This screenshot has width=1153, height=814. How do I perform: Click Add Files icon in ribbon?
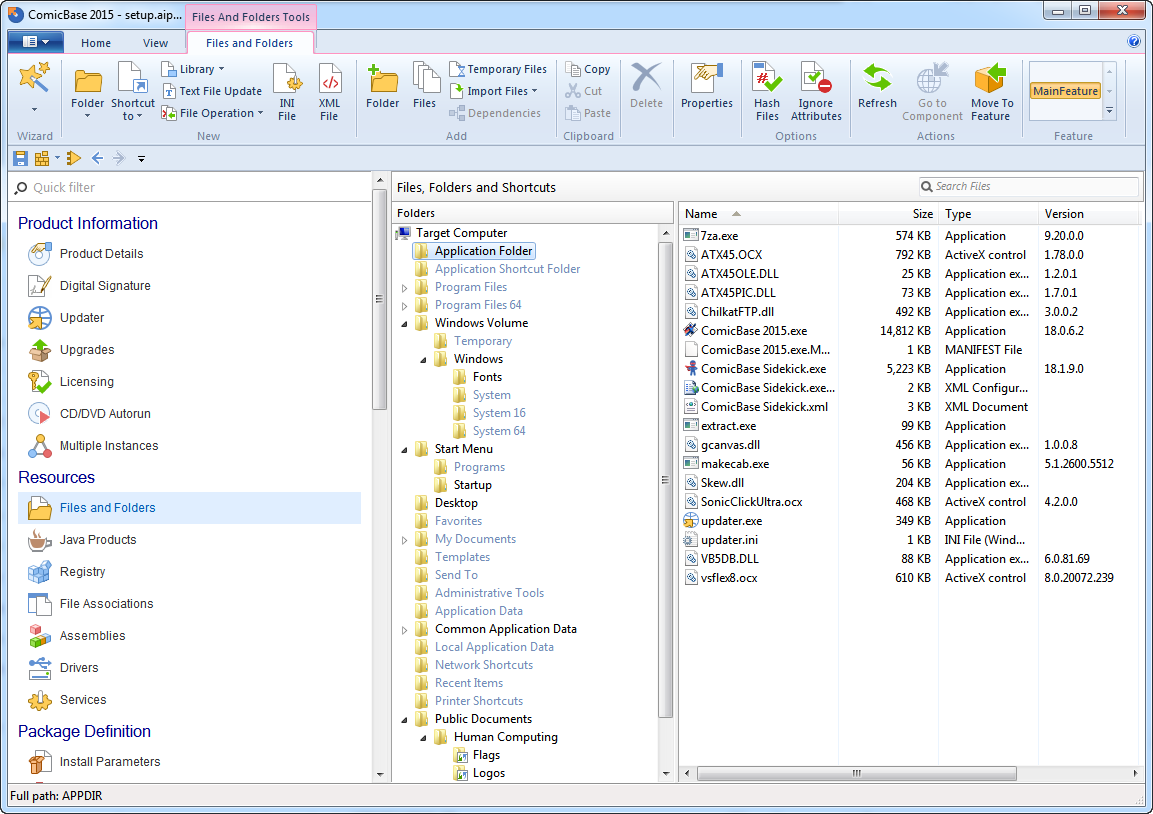pos(424,86)
